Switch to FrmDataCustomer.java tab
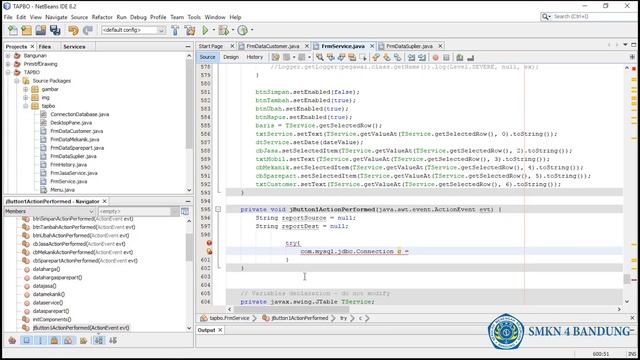Screen dimensions: 640x360 (x=273, y=46)
